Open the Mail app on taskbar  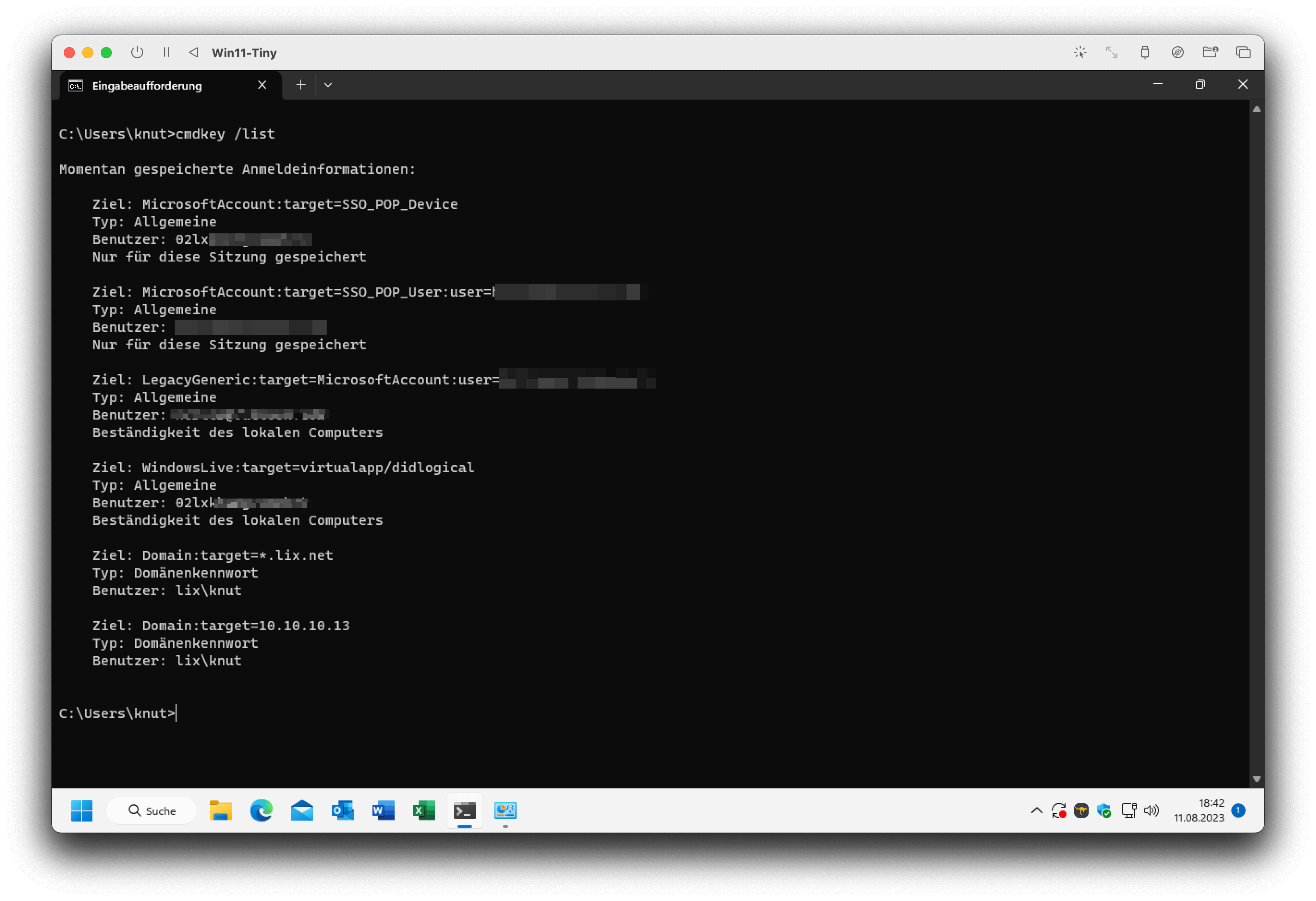coord(302,810)
